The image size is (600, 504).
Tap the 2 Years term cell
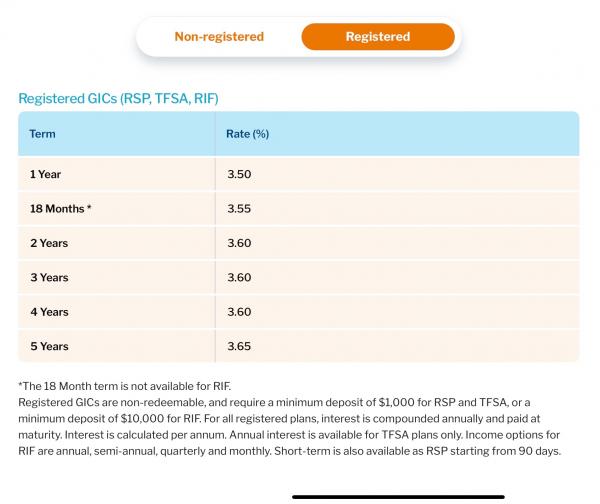pos(49,243)
